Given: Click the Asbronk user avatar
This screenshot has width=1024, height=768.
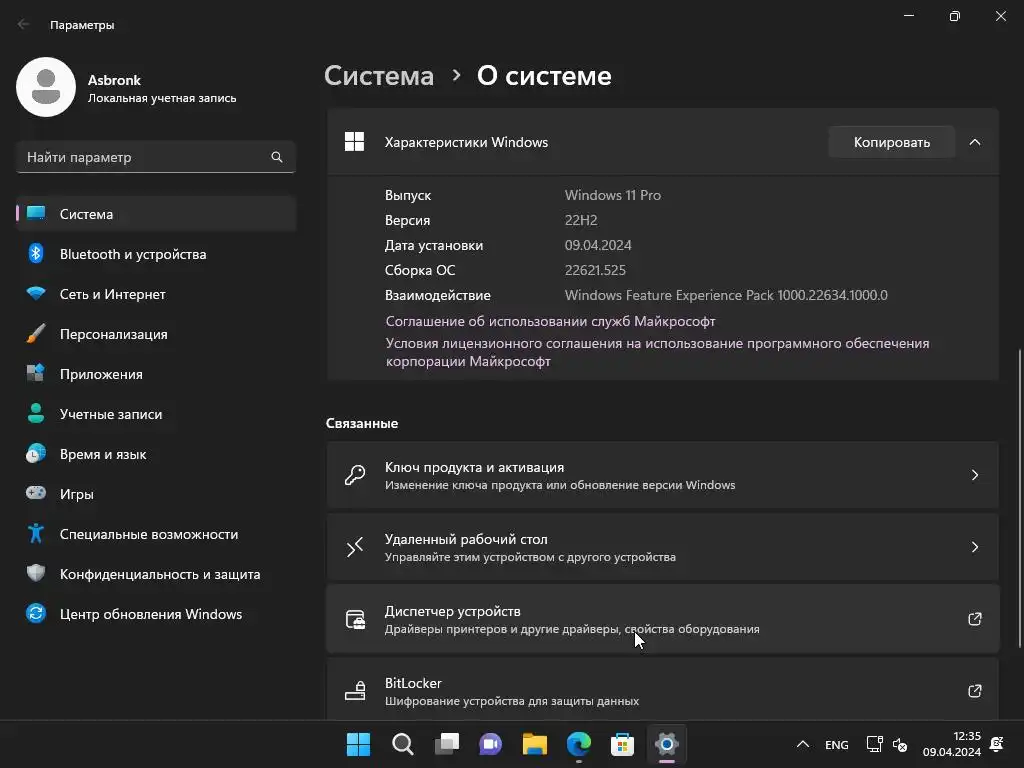Looking at the screenshot, I should point(46,87).
